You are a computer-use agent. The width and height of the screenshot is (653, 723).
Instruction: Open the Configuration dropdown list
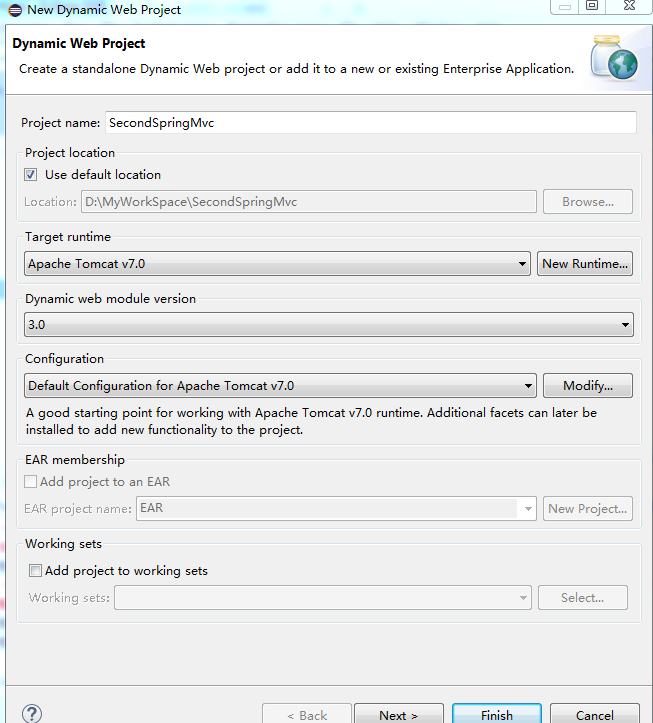[x=280, y=385]
